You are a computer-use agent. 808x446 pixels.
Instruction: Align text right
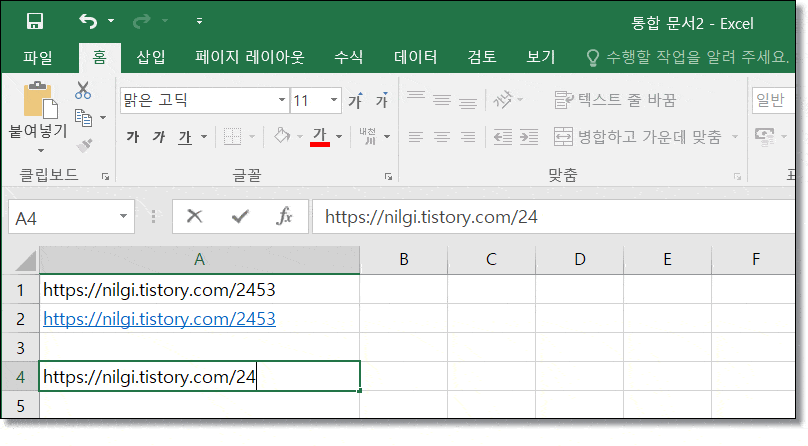coord(468,137)
